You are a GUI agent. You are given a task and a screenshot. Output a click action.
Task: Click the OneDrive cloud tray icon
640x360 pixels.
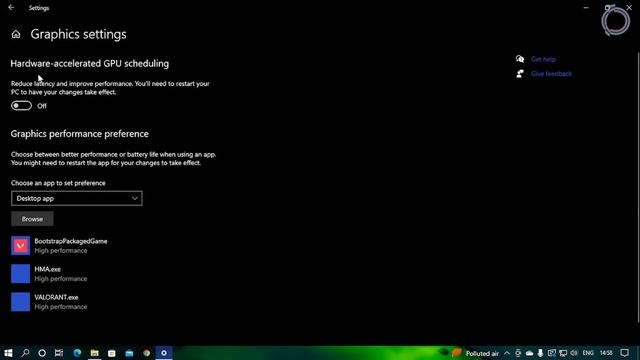point(529,353)
